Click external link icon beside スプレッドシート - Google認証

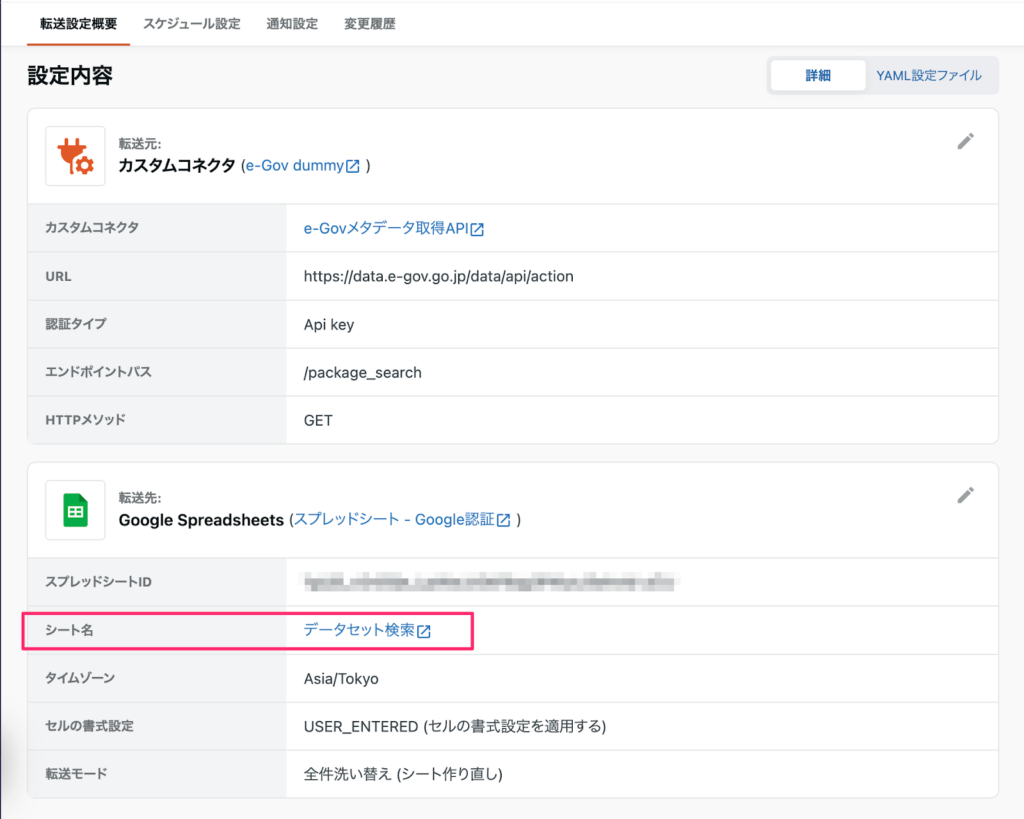coord(504,520)
